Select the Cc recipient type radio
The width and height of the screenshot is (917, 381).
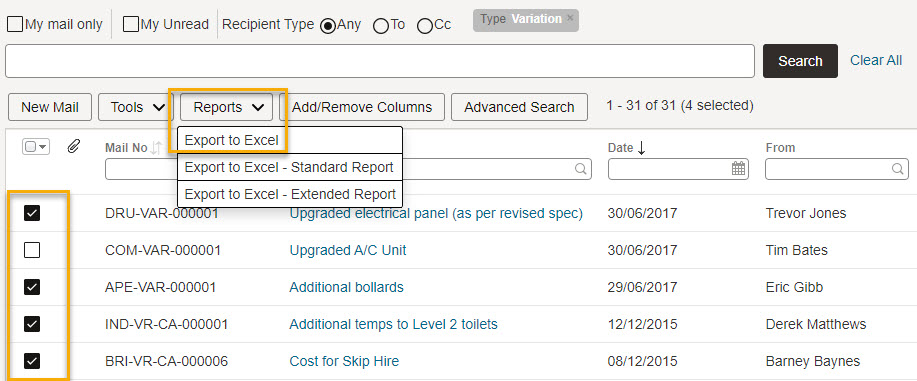(x=425, y=26)
